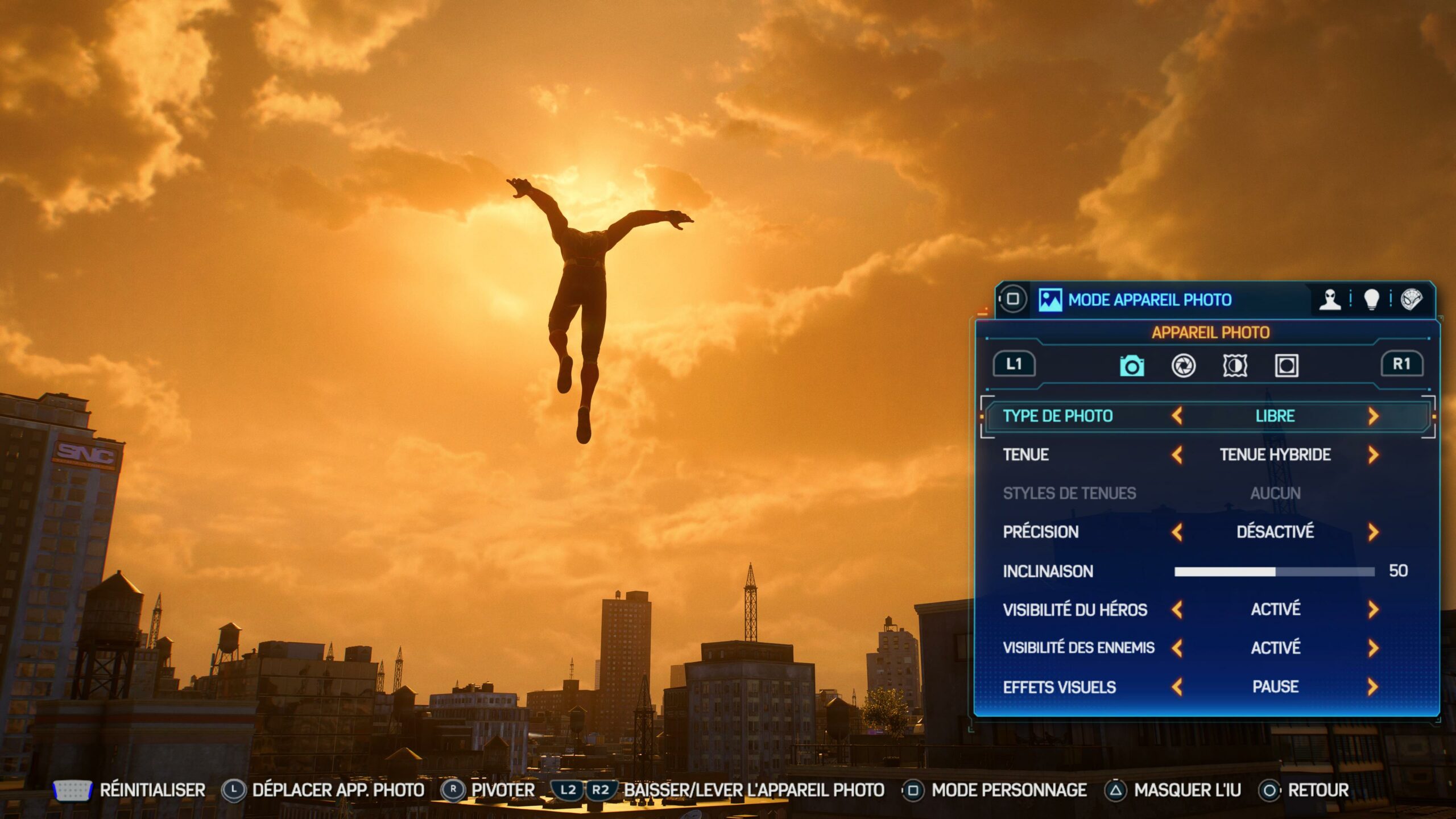This screenshot has width=1456, height=819.
Task: Go back with Retour
Action: point(1318,790)
